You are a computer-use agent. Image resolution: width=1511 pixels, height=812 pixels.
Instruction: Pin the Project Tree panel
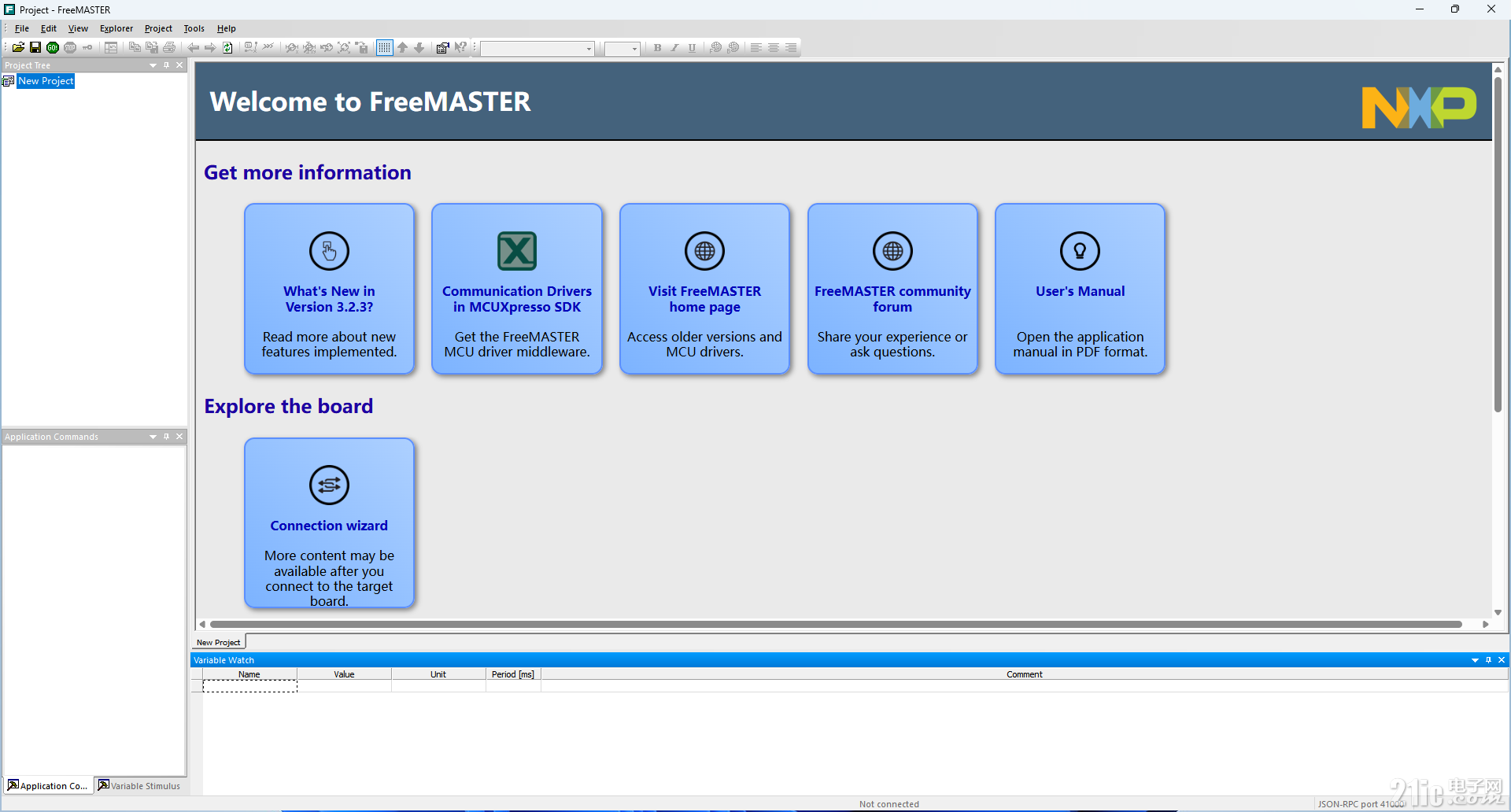click(166, 65)
